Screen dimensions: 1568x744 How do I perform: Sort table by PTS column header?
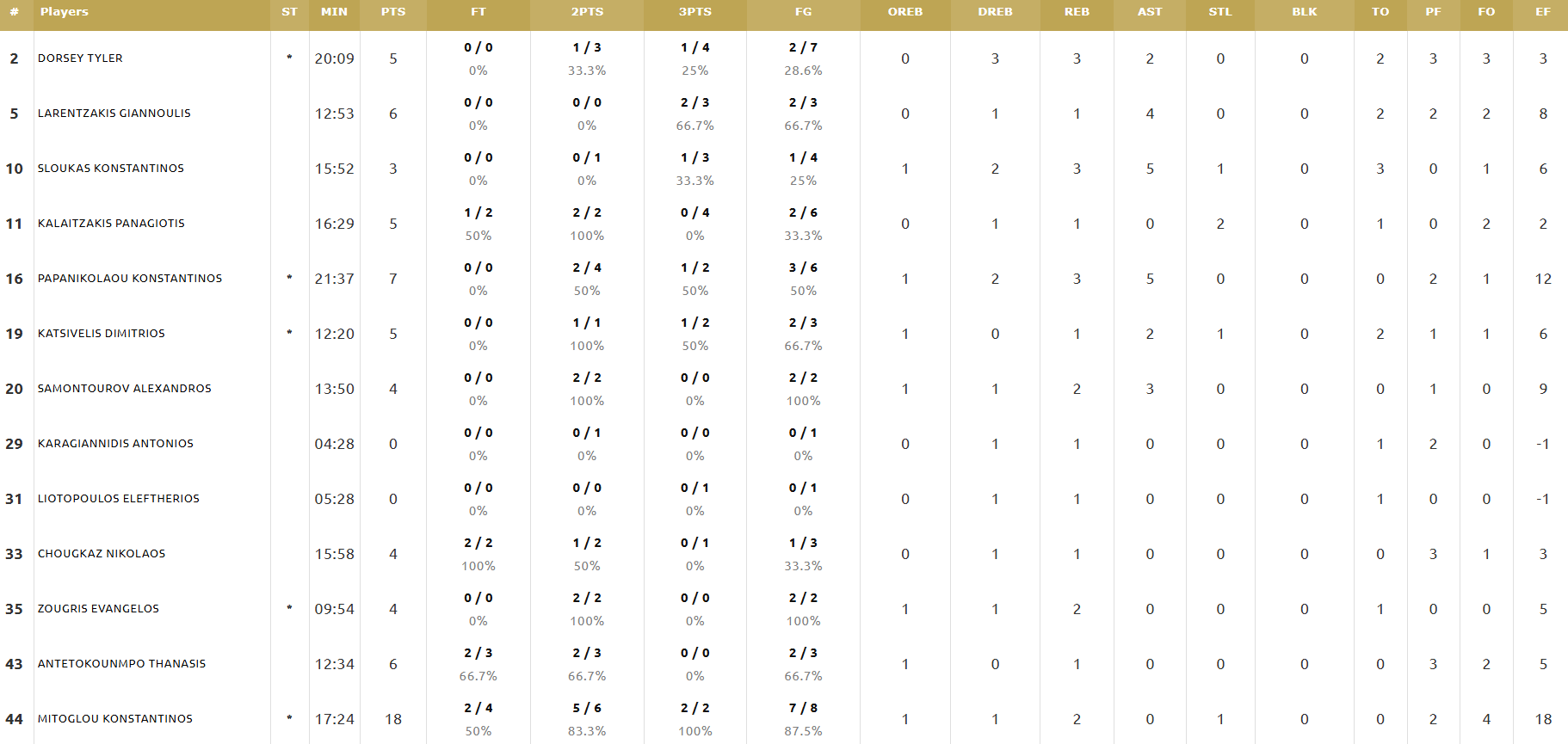coord(393,12)
